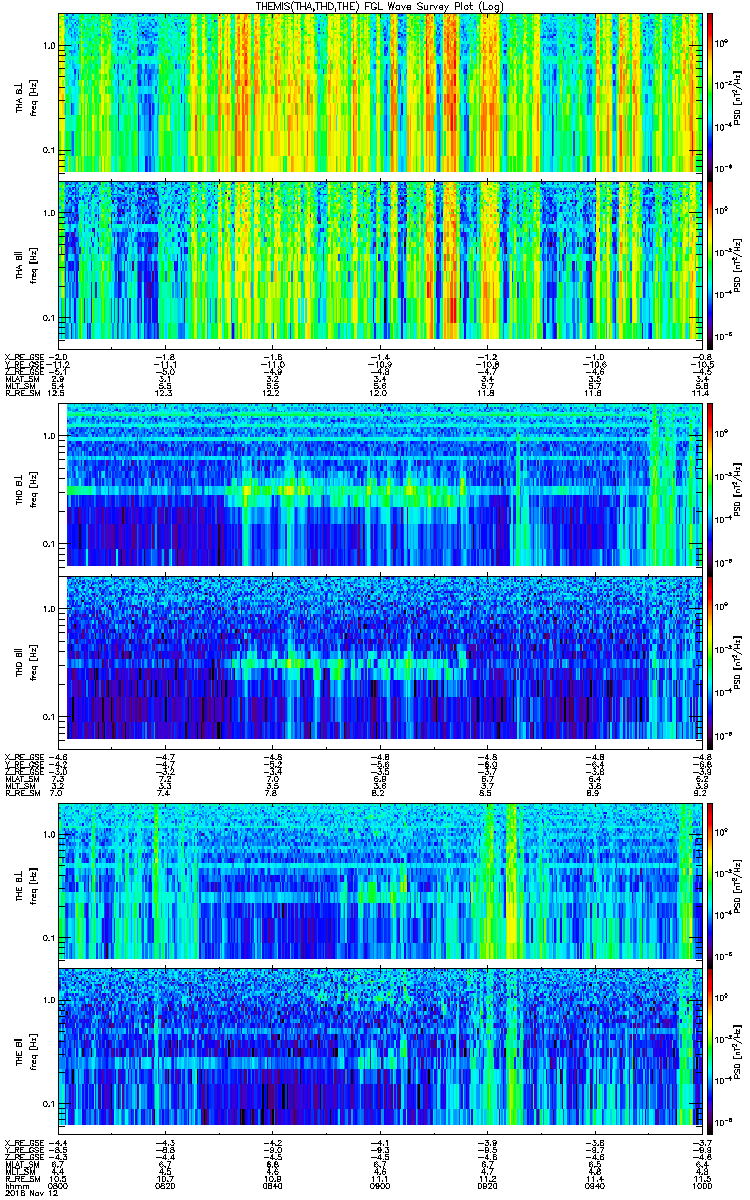Click the plot title 'THEMIS(THA,THD,THE) FGL Wave Survey Plot (Log)'
Image resolution: width=750 pixels, height=1200 pixels.
point(381,6)
